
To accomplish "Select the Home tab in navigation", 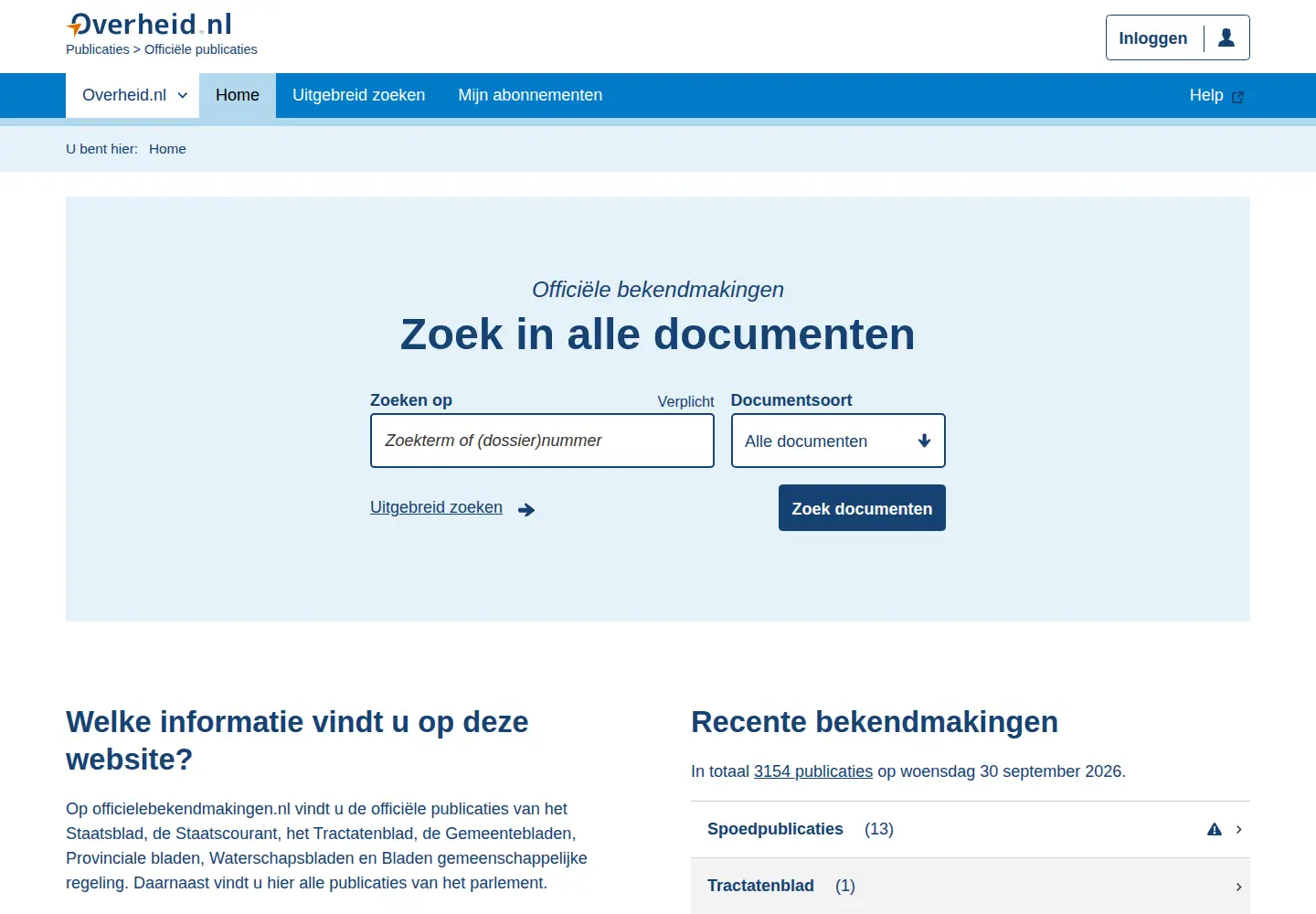I will [x=238, y=95].
